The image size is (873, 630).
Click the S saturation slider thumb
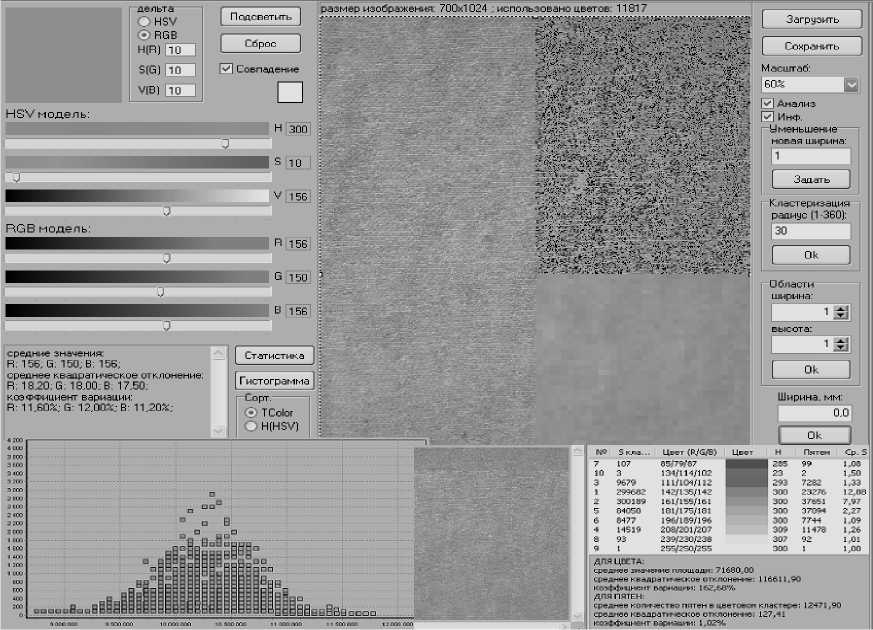pos(16,178)
